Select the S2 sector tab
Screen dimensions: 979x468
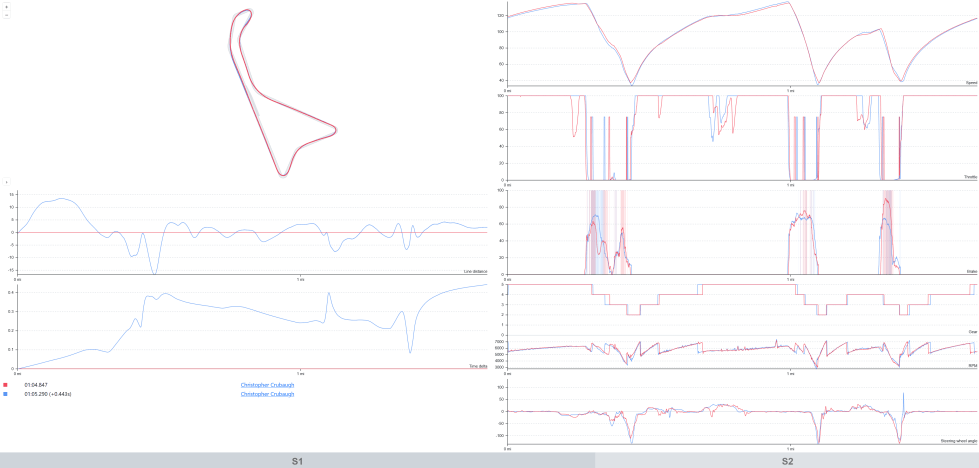pos(787,461)
